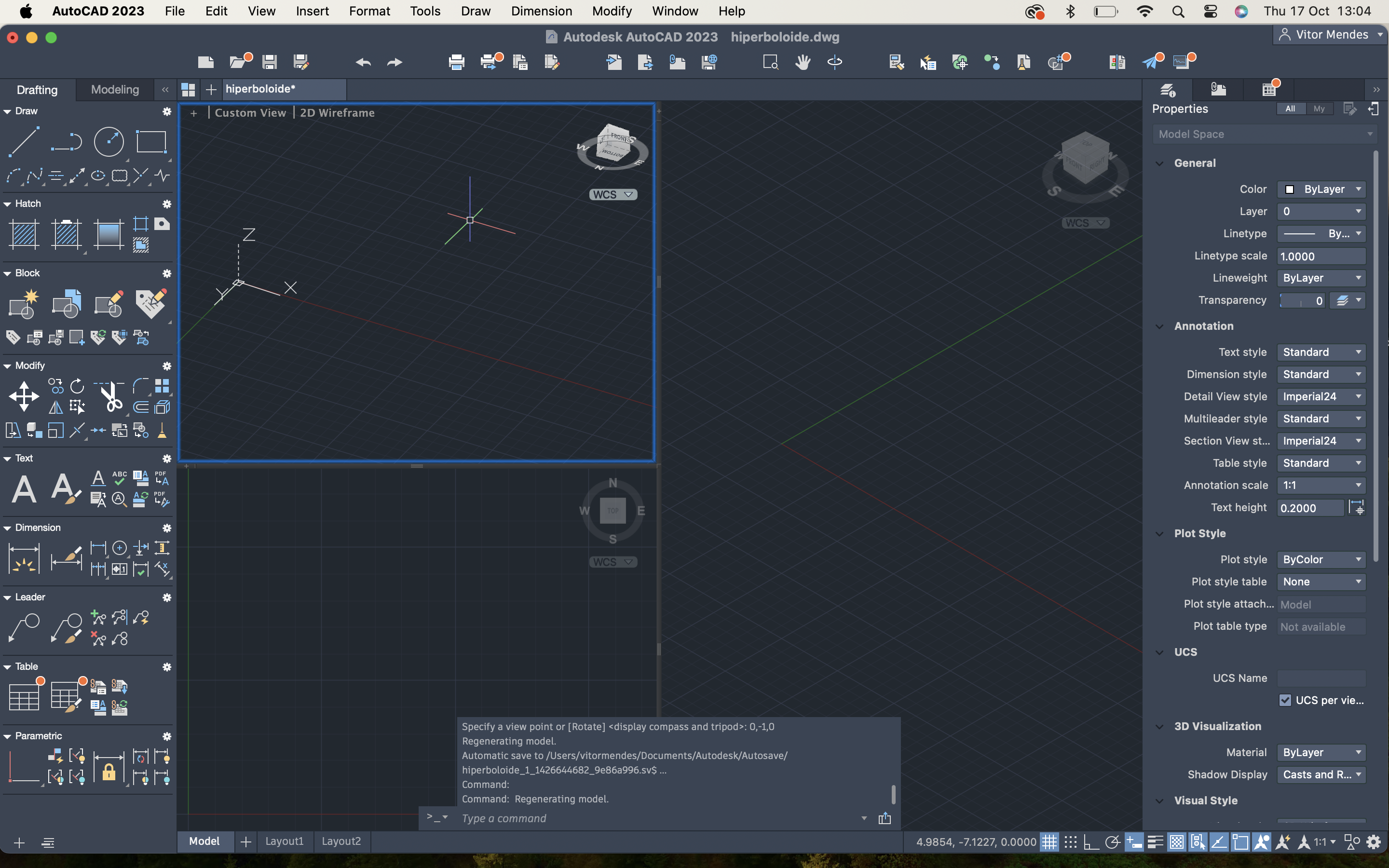Open the Text style dropdown

coord(1321,352)
